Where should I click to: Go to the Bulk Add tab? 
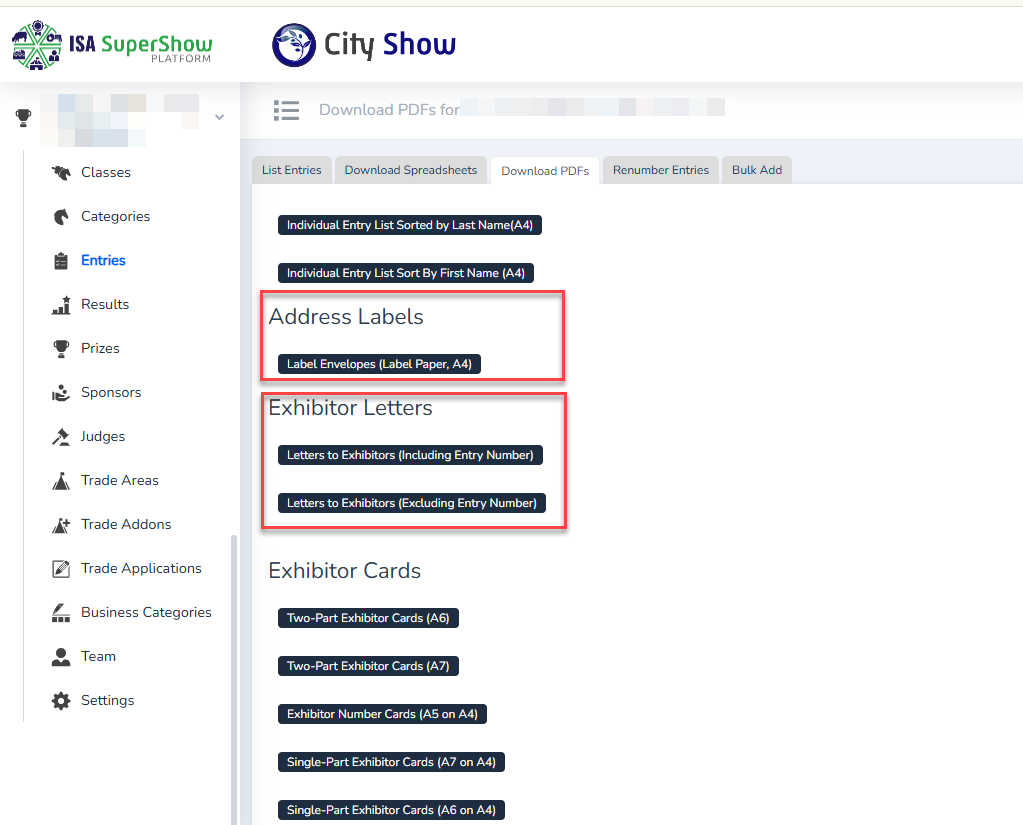coord(756,170)
